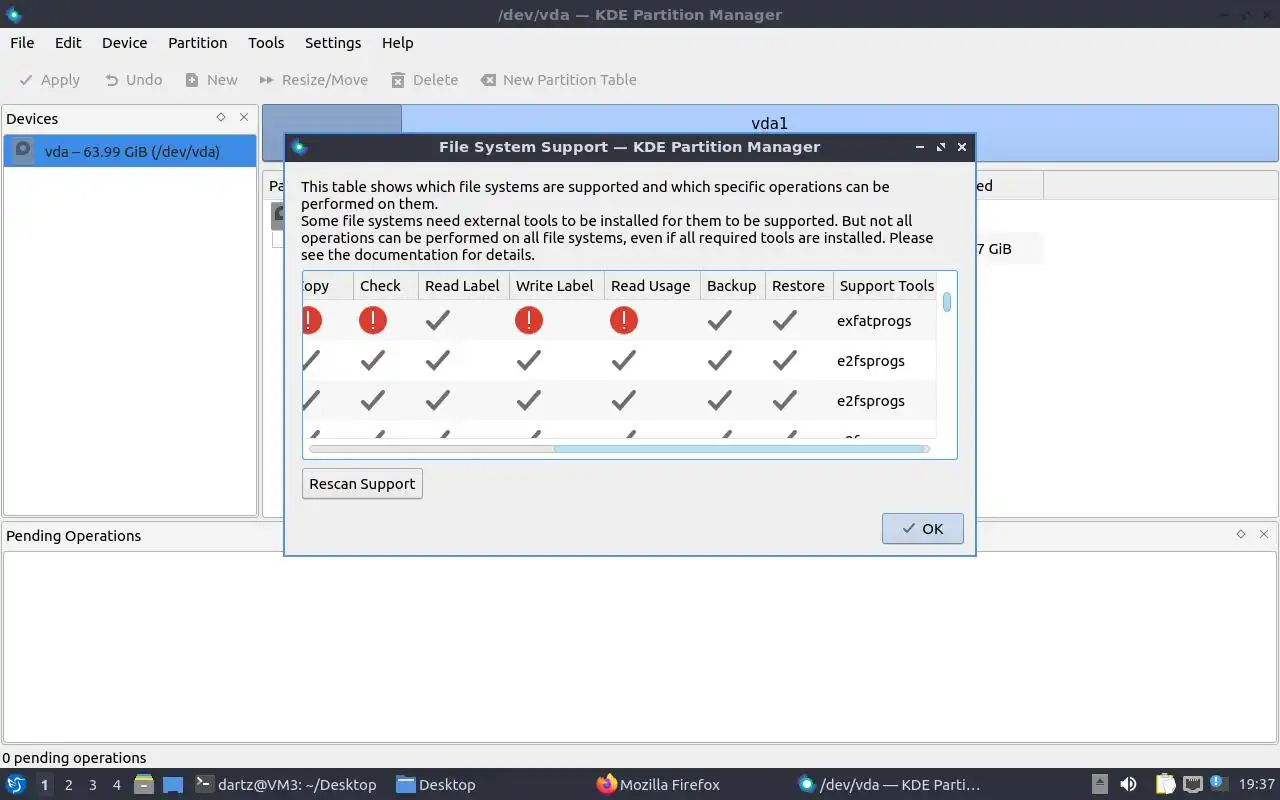Click the Undo toolbar button
This screenshot has width=1280, height=800.
click(134, 80)
